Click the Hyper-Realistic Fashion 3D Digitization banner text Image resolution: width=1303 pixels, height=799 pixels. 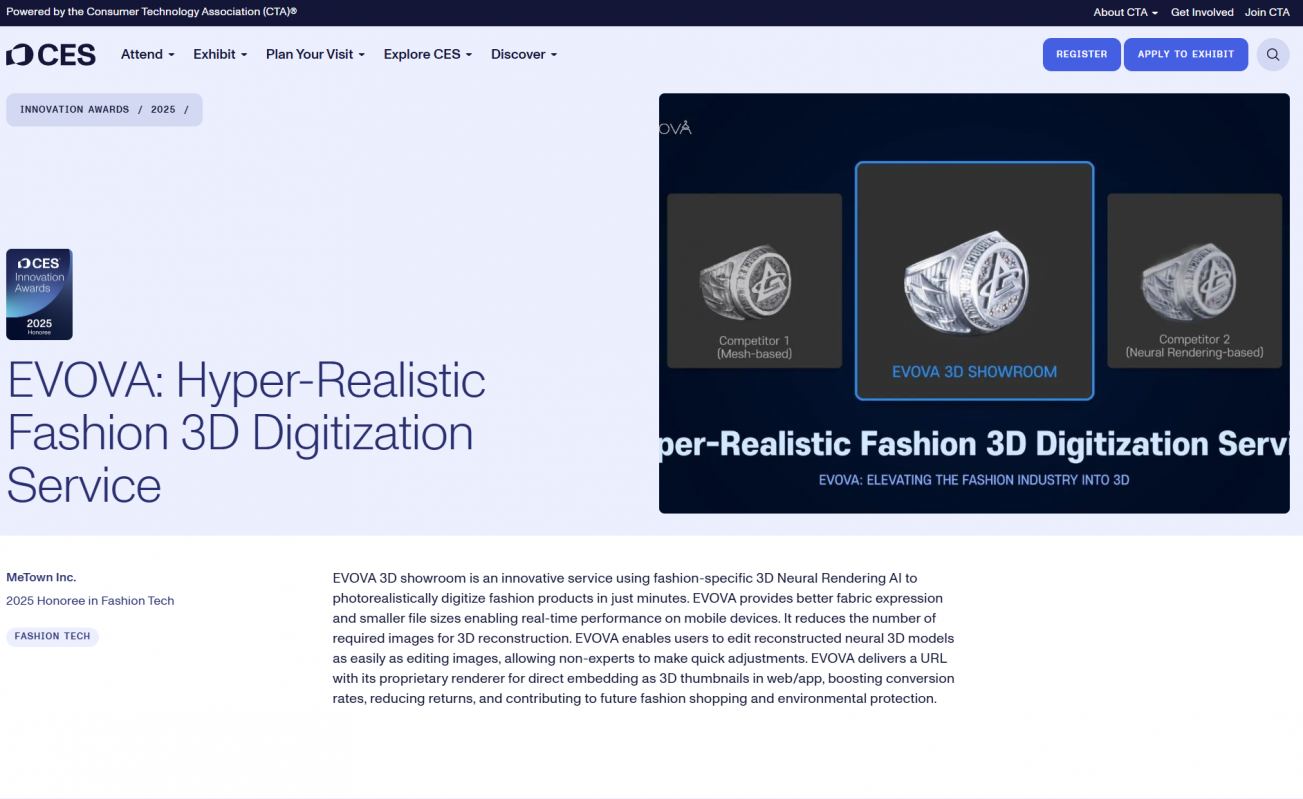click(x=974, y=444)
